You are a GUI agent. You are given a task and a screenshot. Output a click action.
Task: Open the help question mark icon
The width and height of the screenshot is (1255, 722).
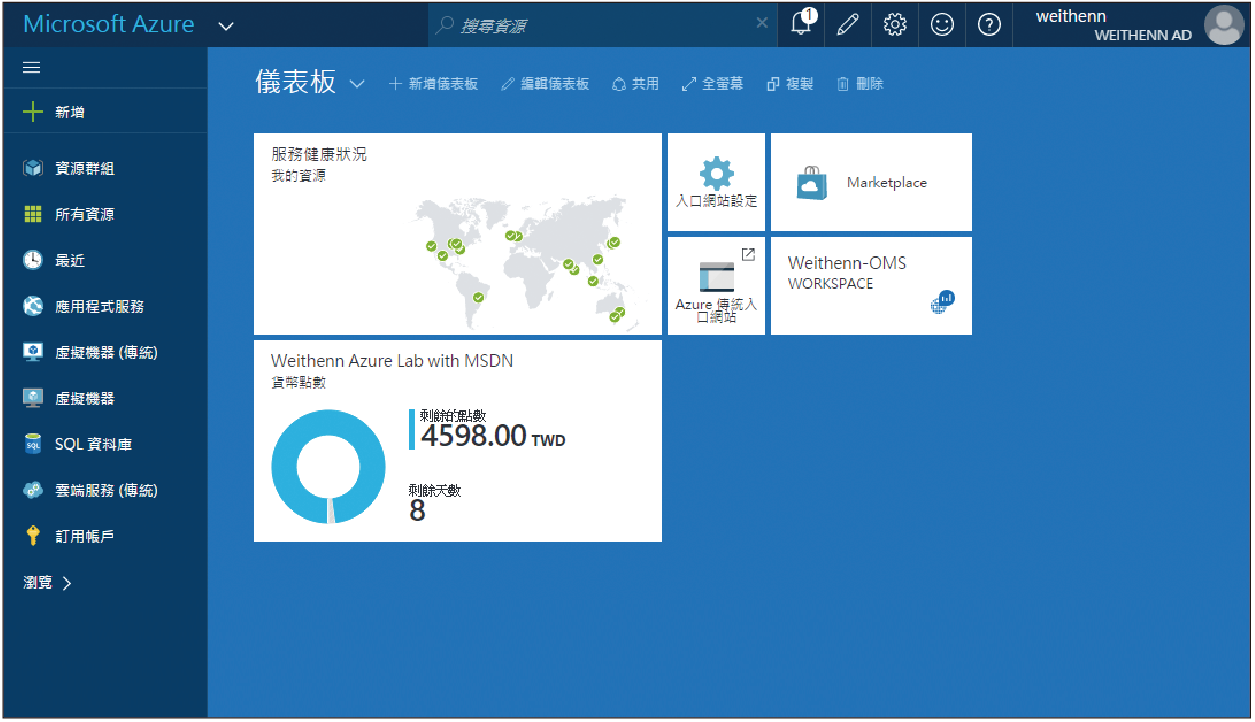[x=989, y=25]
